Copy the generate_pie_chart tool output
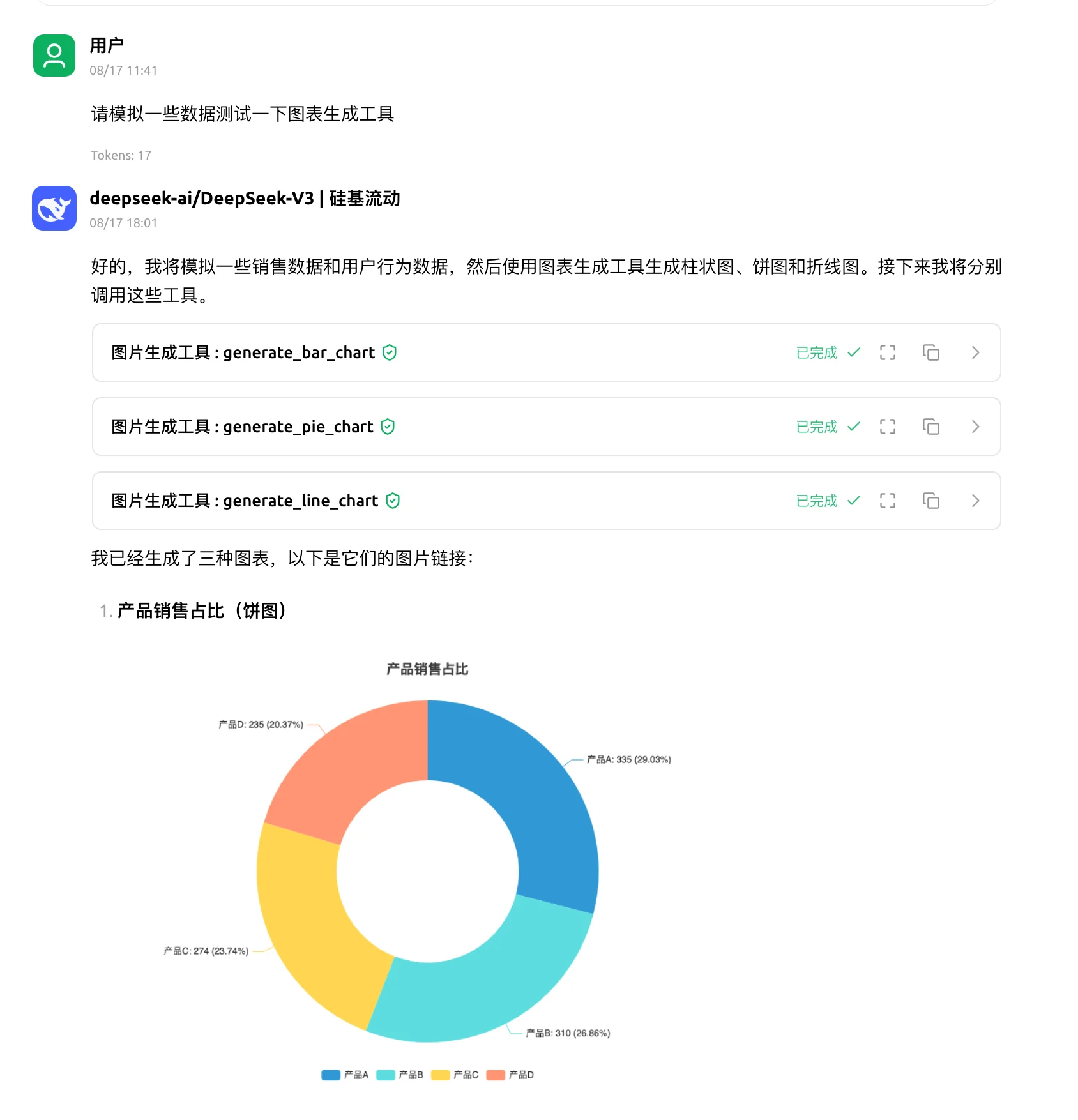1078x1120 pixels. click(x=931, y=427)
